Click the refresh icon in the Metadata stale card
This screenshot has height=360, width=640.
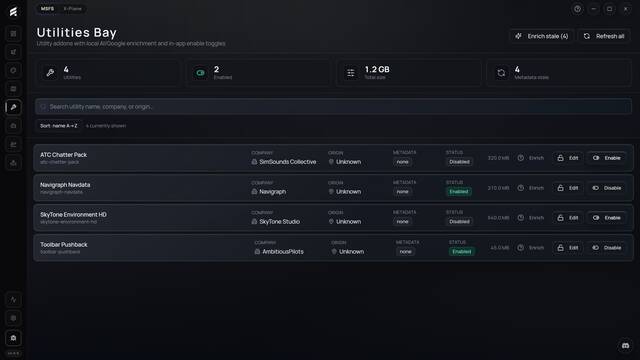click(501, 73)
